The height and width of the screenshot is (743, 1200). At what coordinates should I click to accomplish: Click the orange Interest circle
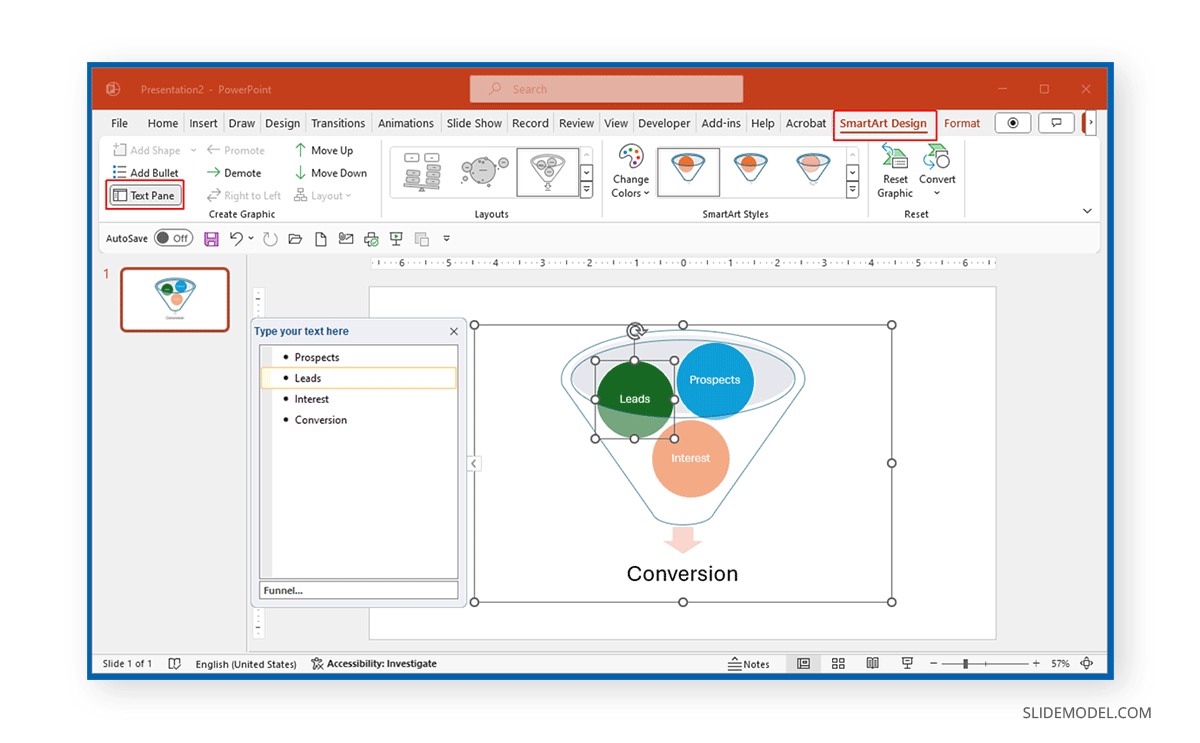click(690, 459)
